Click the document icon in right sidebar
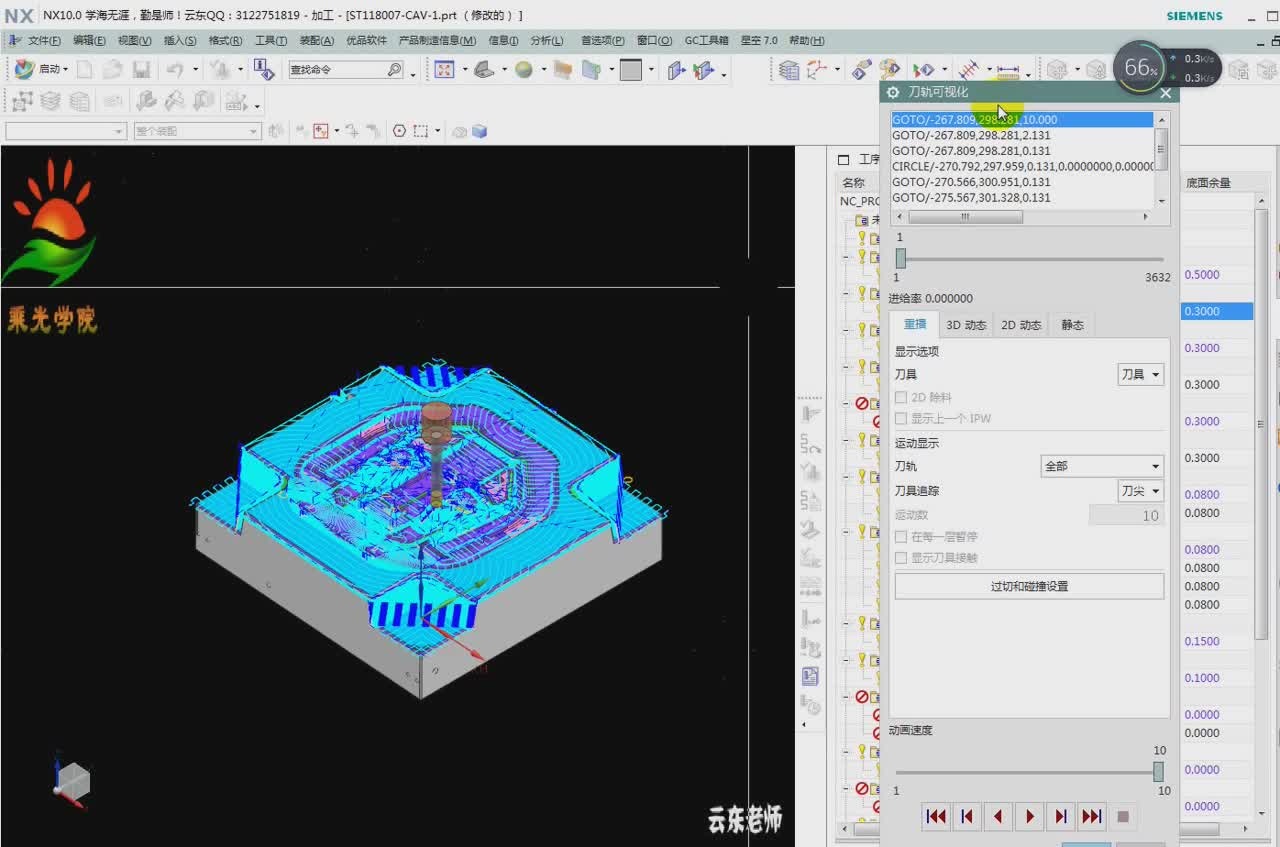1280x847 pixels. tap(810, 676)
